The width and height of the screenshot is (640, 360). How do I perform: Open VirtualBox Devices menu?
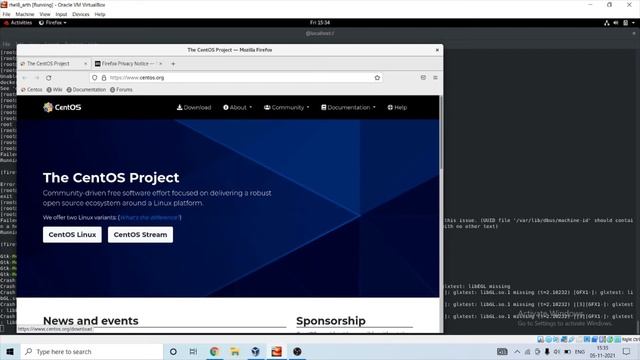tap(81, 14)
